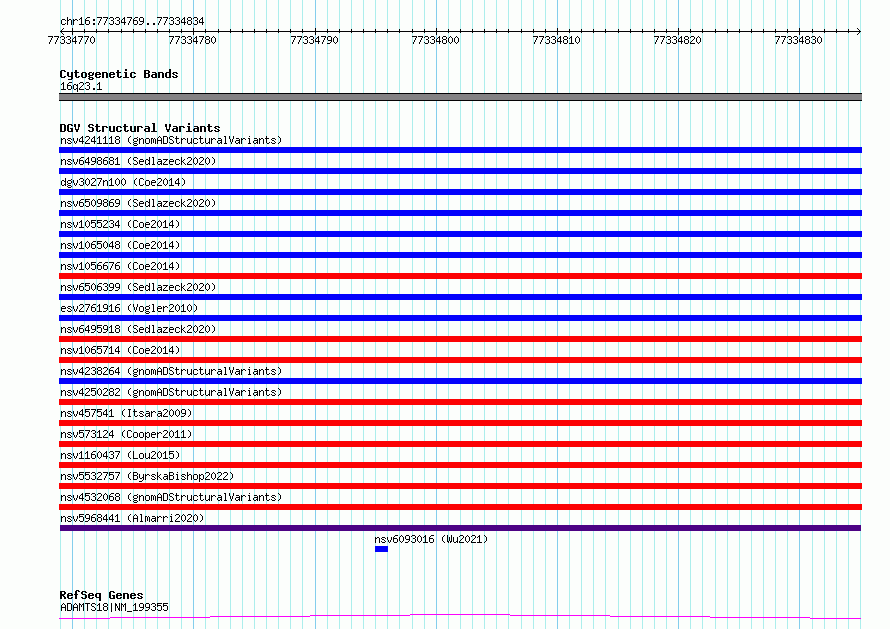Screen dimensions: 890x629
Task: Click the red bar under nsv1056676
Action: (x=460, y=276)
